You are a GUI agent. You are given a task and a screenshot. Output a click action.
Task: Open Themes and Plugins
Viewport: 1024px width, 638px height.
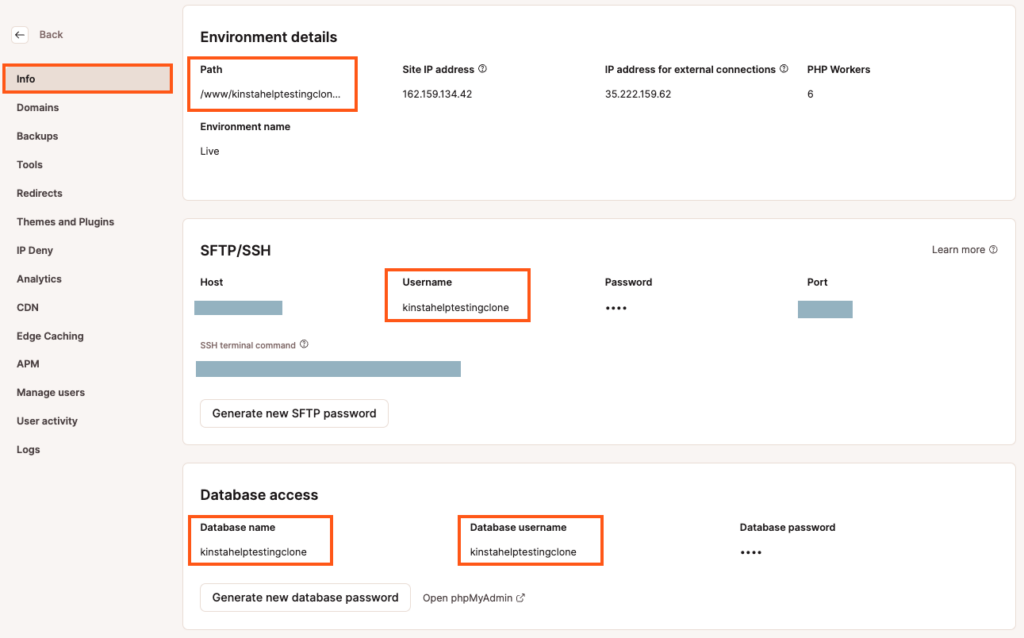(x=65, y=221)
